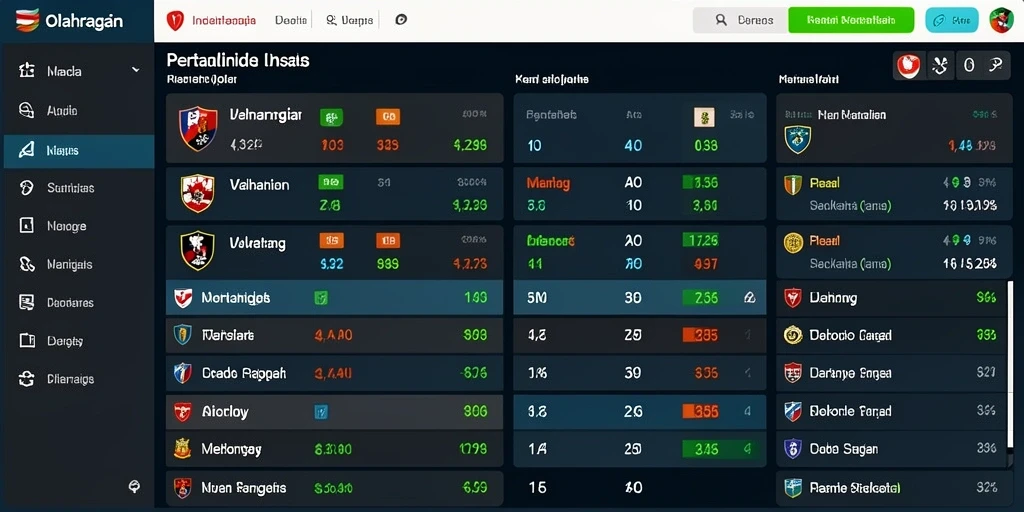Click the red circular badge icon top right
Screen dimensions: 1024x512
[x=908, y=65]
